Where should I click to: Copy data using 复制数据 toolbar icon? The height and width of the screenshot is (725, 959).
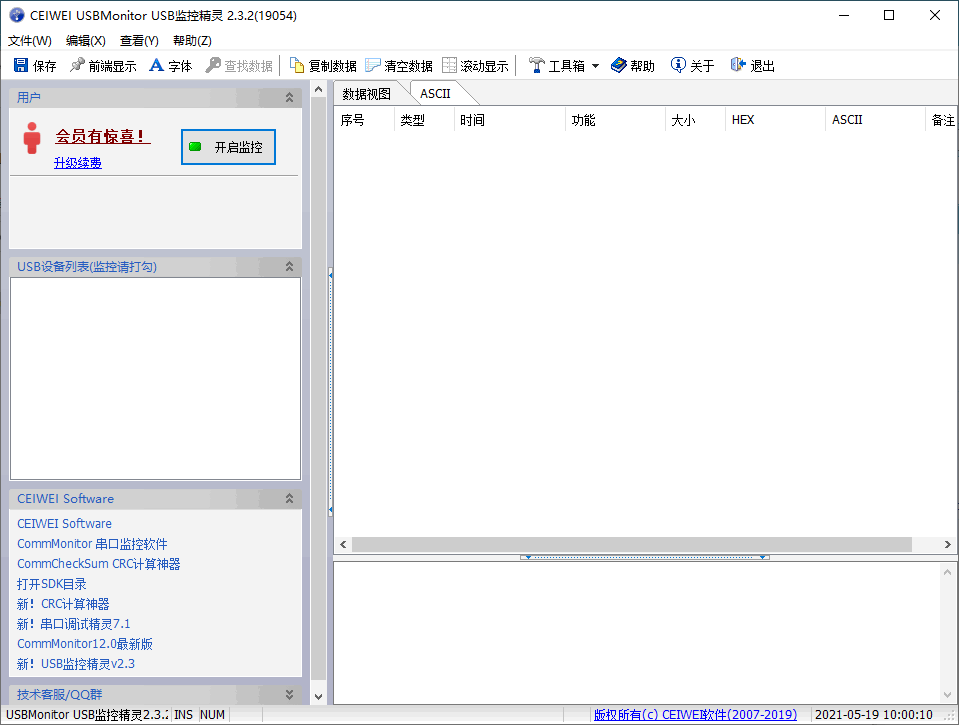click(x=297, y=65)
